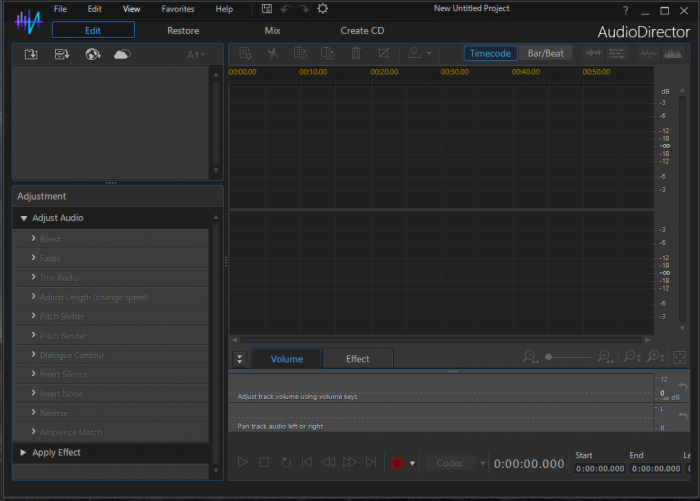Open the Preferences gear icon
The height and width of the screenshot is (501, 700).
point(322,9)
